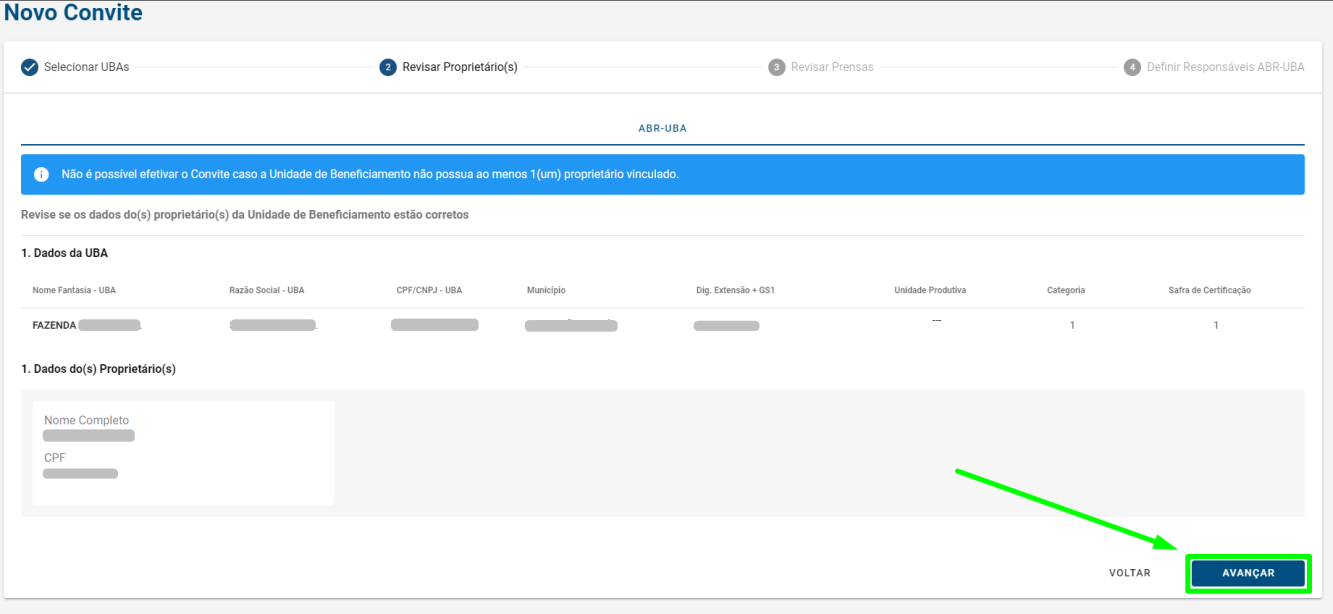This screenshot has width=1333, height=614.
Task: Click the Razão Social - UBA column header
Action: (x=266, y=290)
